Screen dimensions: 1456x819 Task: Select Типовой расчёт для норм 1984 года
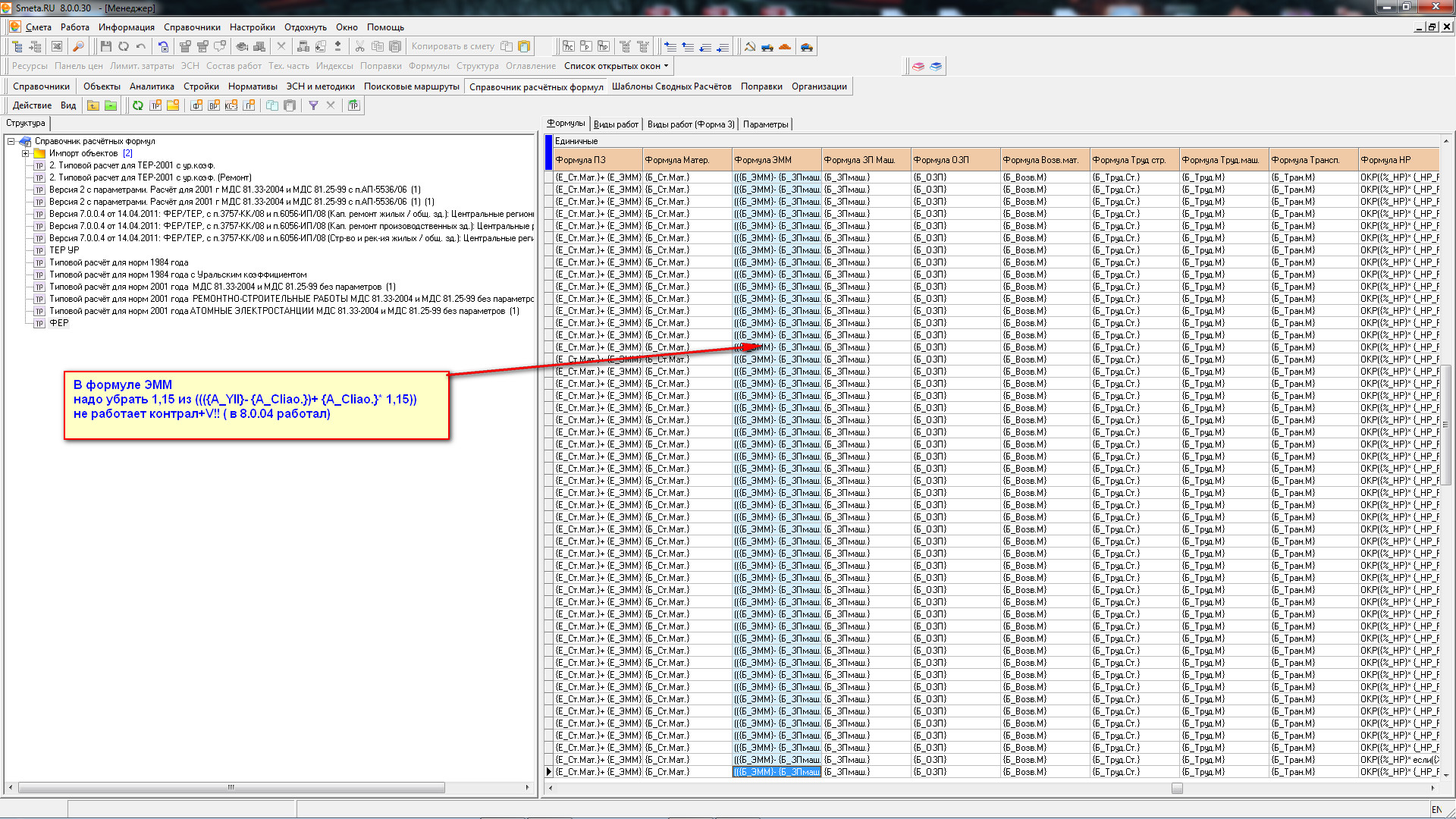click(x=119, y=262)
